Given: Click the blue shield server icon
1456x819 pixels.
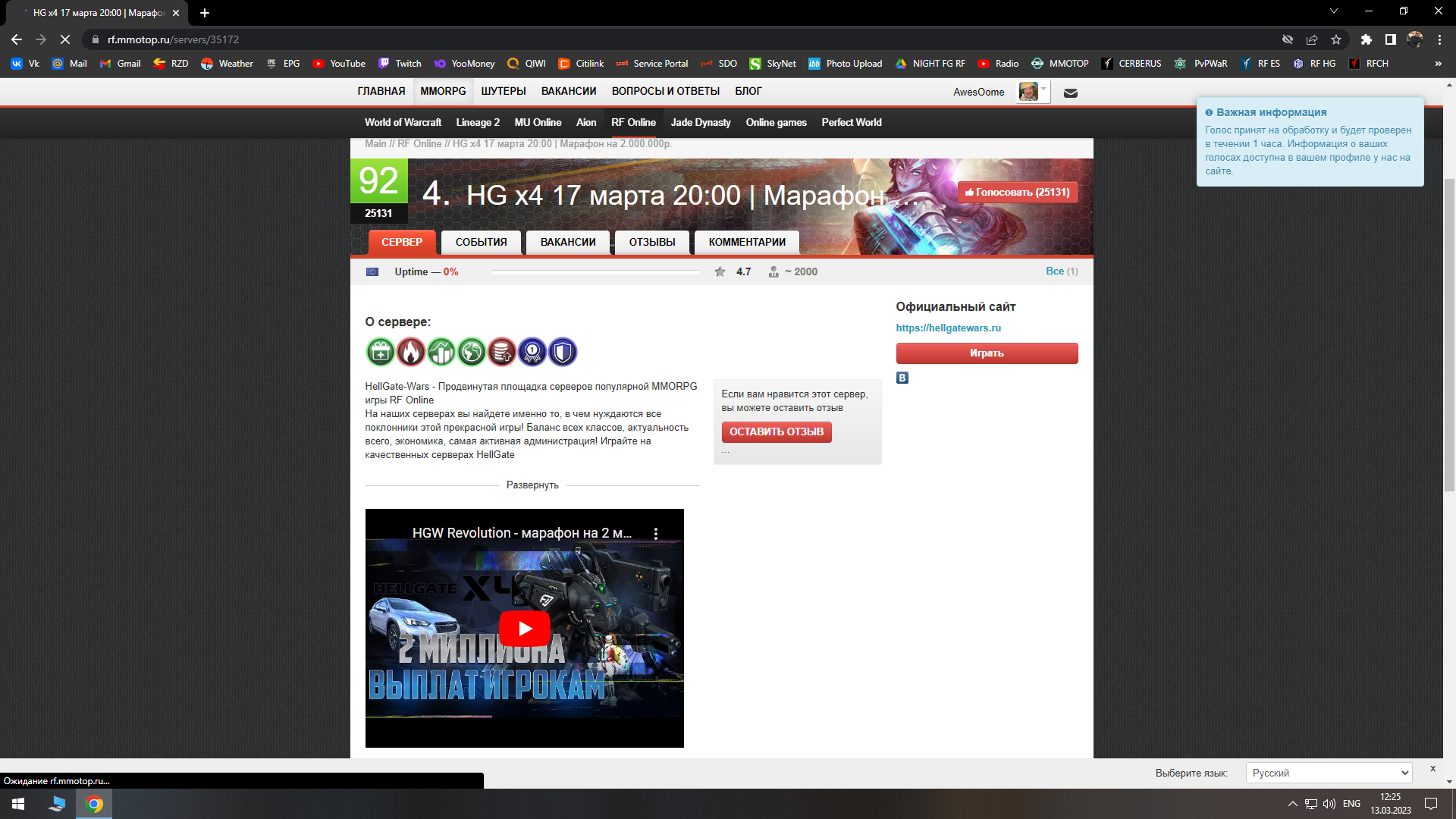Looking at the screenshot, I should 563,352.
